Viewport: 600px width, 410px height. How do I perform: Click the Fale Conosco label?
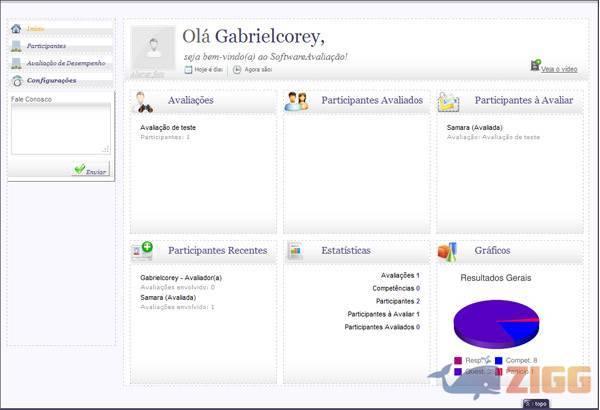click(x=31, y=99)
